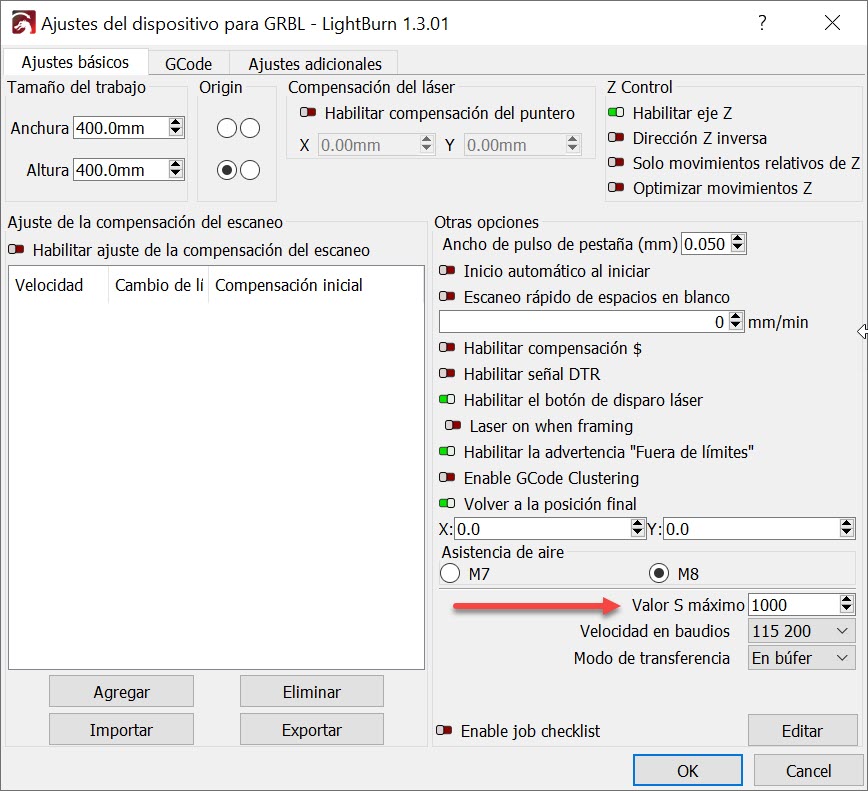Select the bottom-right origin radio button
Screen dimensions: 868x791
pos(250,170)
